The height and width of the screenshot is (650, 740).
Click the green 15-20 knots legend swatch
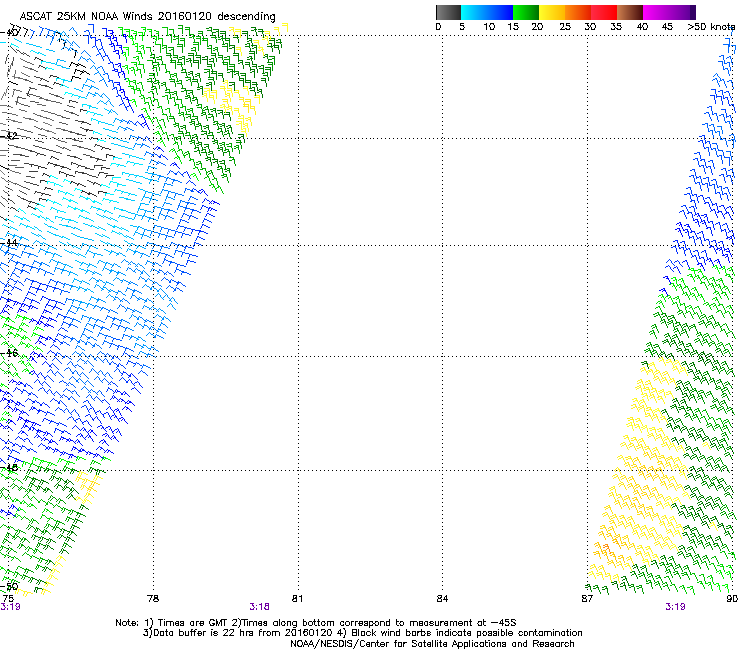[x=526, y=12]
